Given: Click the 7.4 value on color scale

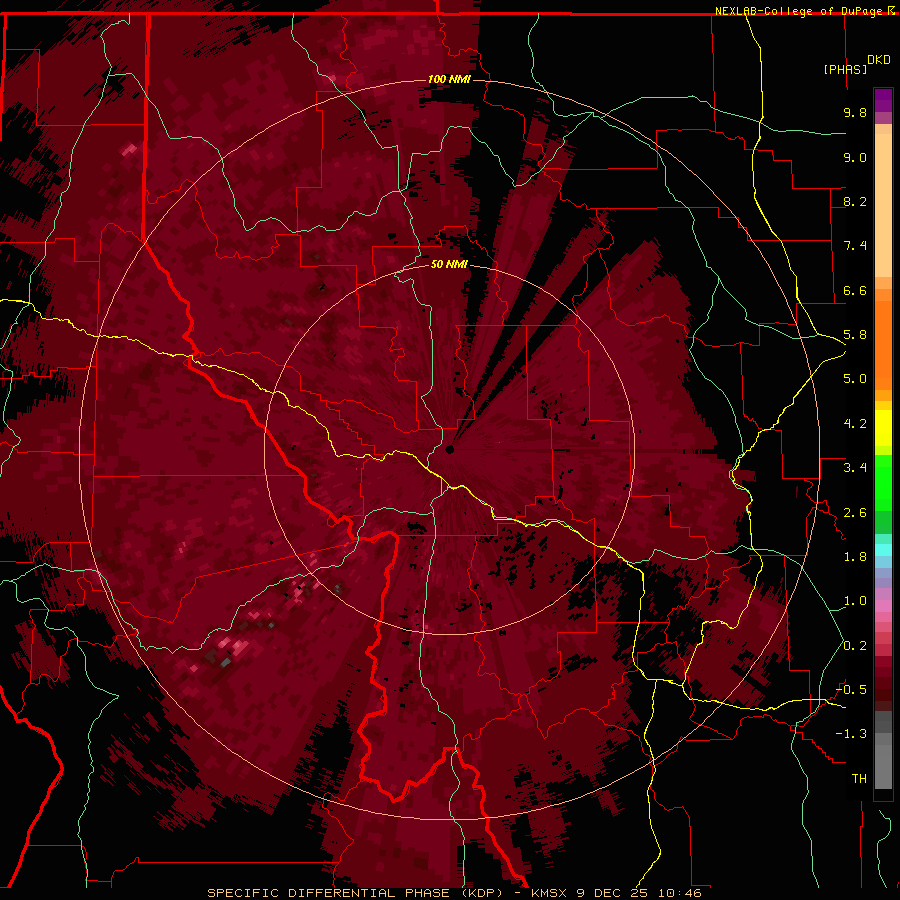Looking at the screenshot, I should [x=855, y=246].
